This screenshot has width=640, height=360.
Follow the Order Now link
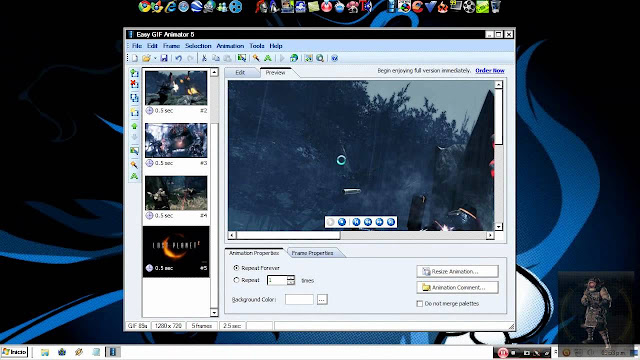[x=490, y=71]
